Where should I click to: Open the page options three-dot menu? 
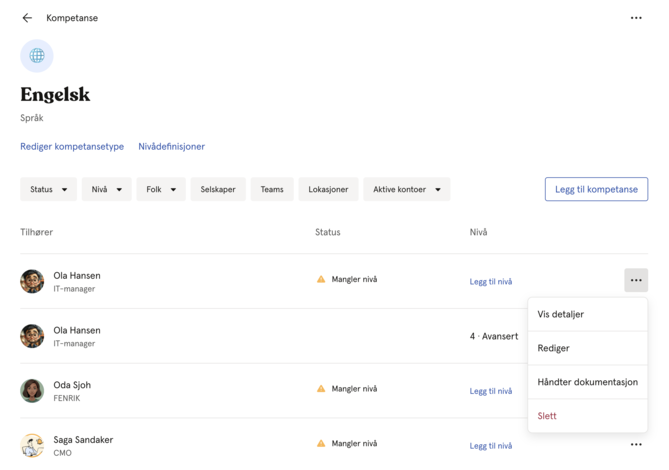point(636,18)
